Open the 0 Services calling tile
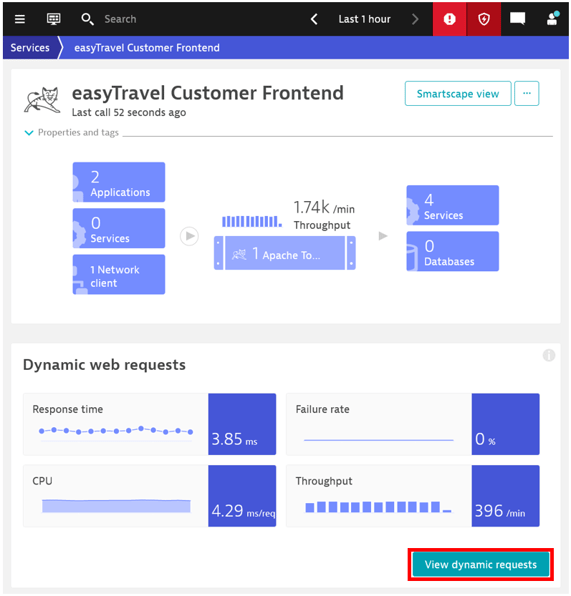Screen dimensions: 571x596 (119, 228)
